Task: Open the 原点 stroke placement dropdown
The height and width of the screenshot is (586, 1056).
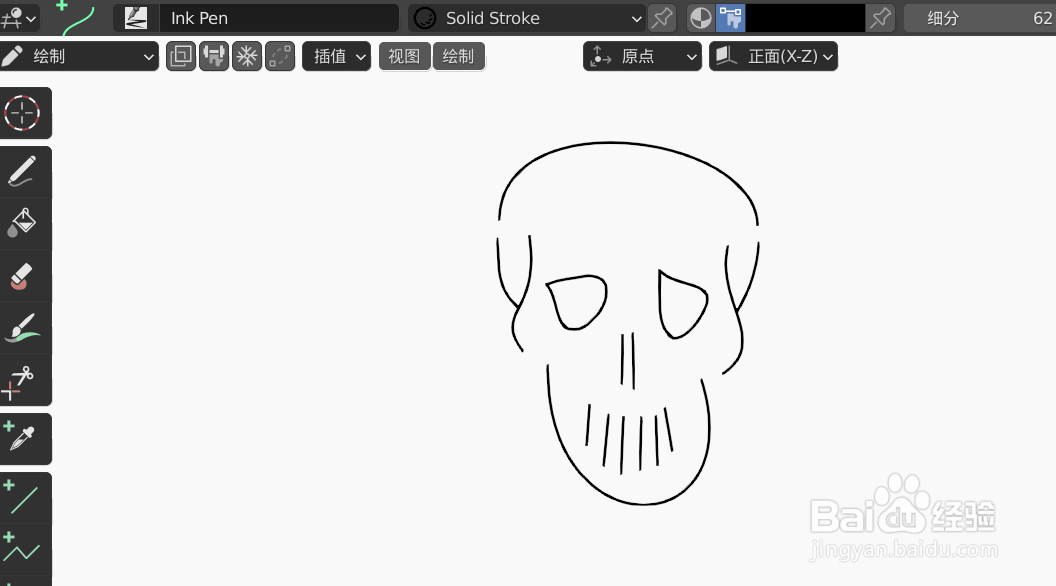Action: click(642, 57)
